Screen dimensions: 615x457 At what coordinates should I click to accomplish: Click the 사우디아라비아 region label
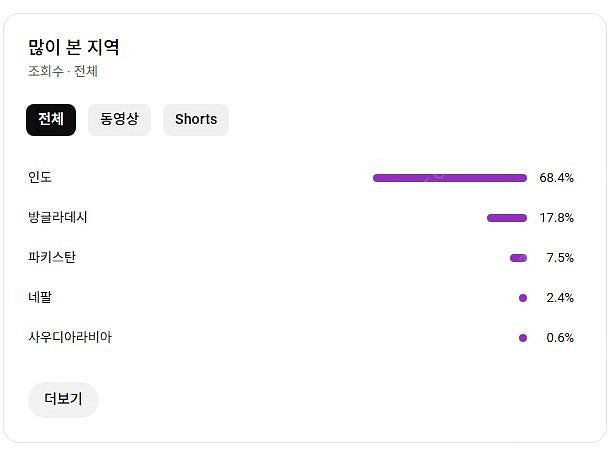[x=70, y=338]
